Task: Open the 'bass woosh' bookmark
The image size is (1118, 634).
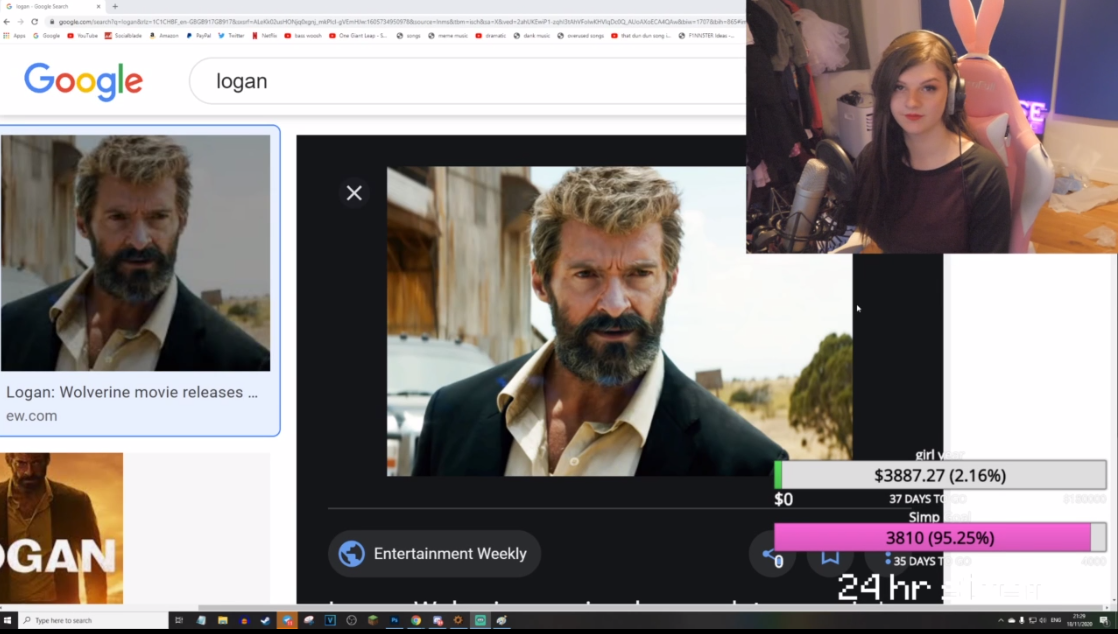Action: tap(303, 36)
